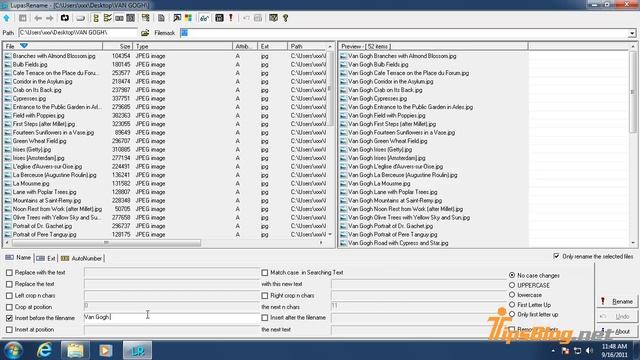
Task: Refresh the file list with the black loop icon
Action: pyautogui.click(x=65, y=18)
